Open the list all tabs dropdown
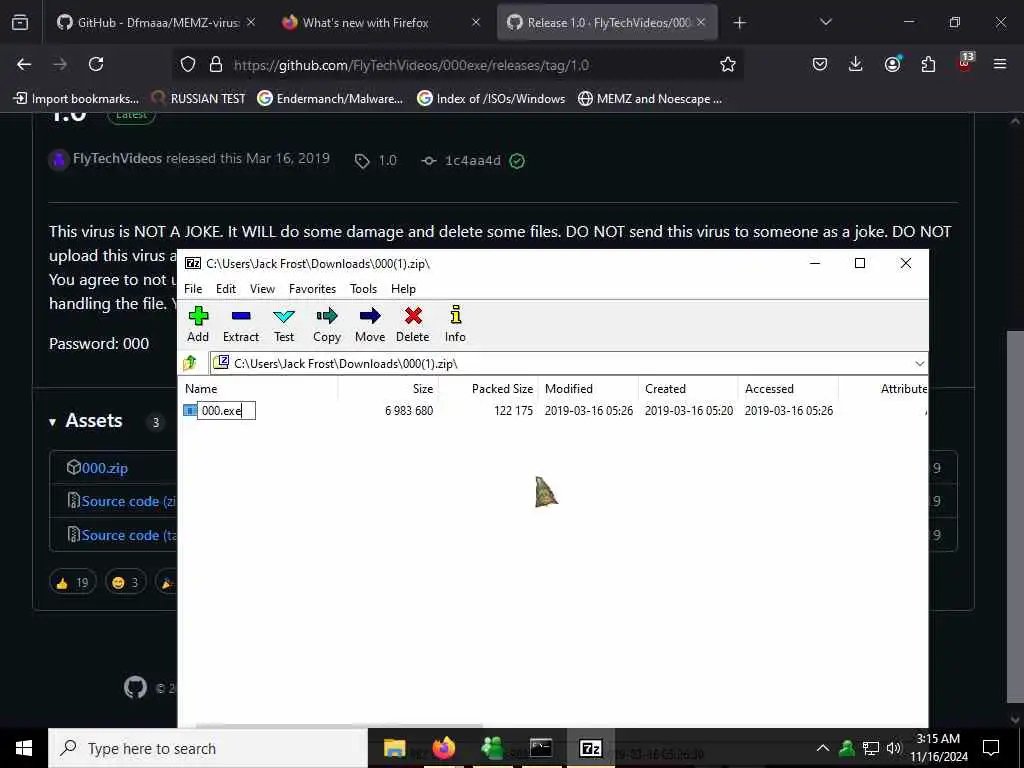 (825, 22)
